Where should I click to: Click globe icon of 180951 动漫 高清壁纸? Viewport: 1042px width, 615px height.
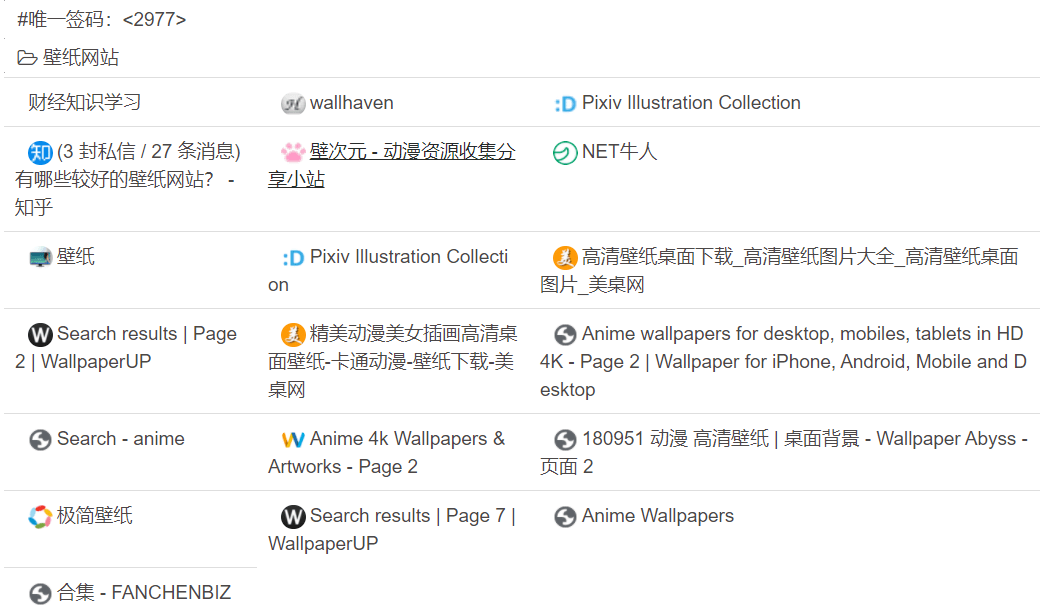coord(565,439)
